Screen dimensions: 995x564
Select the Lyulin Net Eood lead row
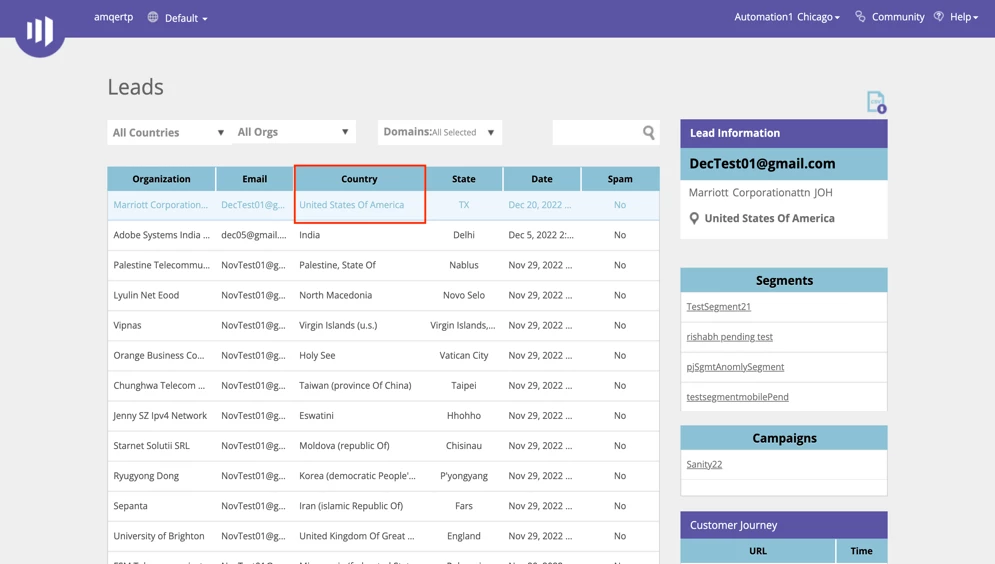[383, 295]
